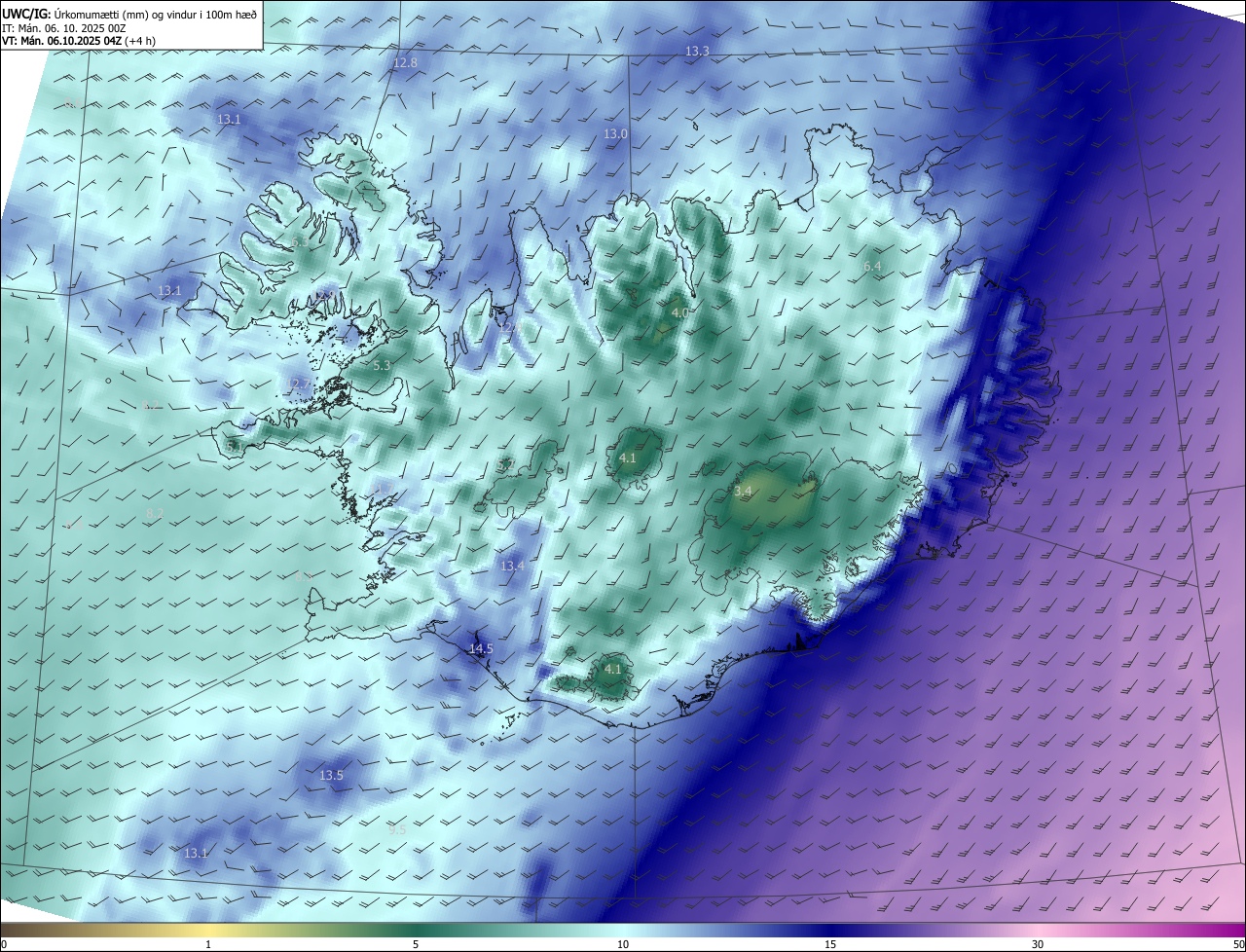The height and width of the screenshot is (952, 1246).
Task: Click the 4.0 value label on the map
Action: pos(679,312)
